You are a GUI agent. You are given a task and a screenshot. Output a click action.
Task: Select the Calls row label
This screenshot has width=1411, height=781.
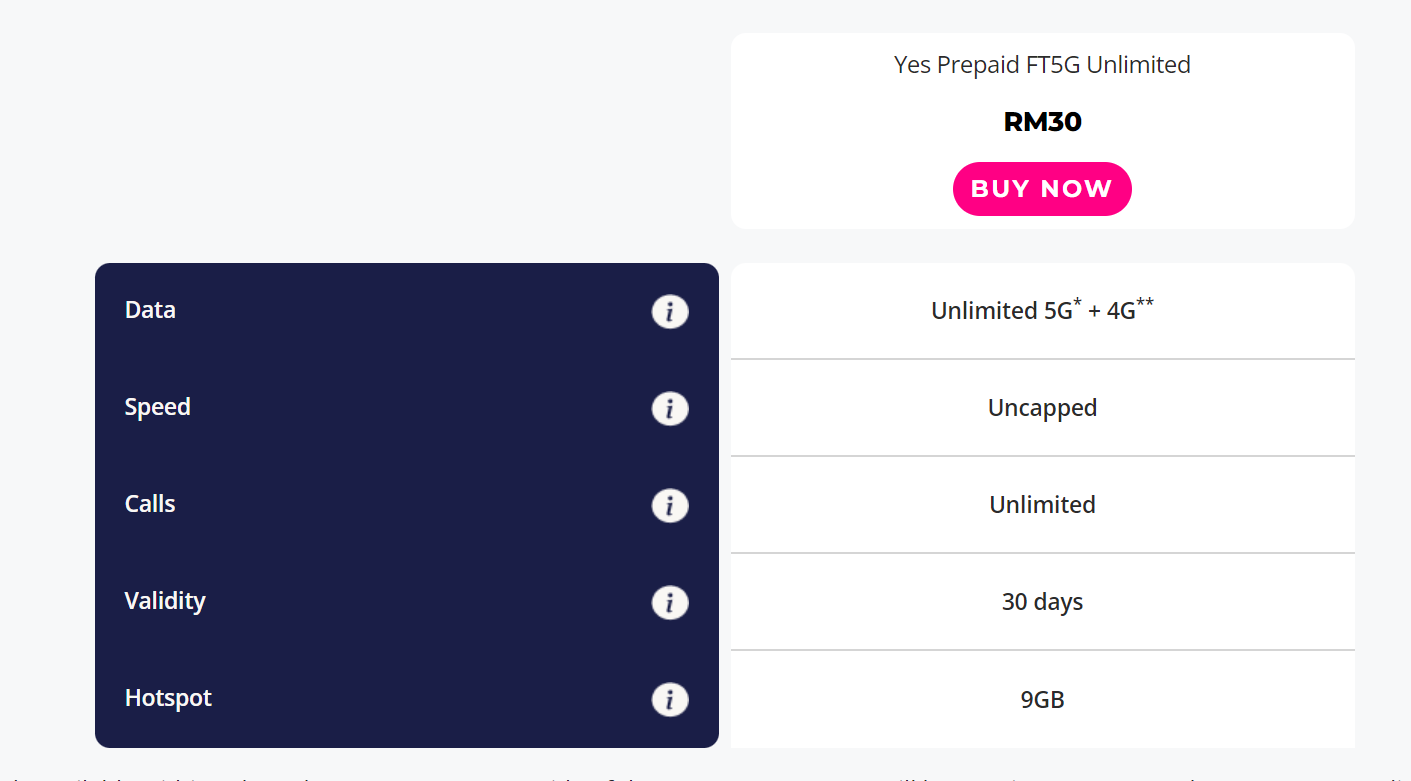coord(150,504)
